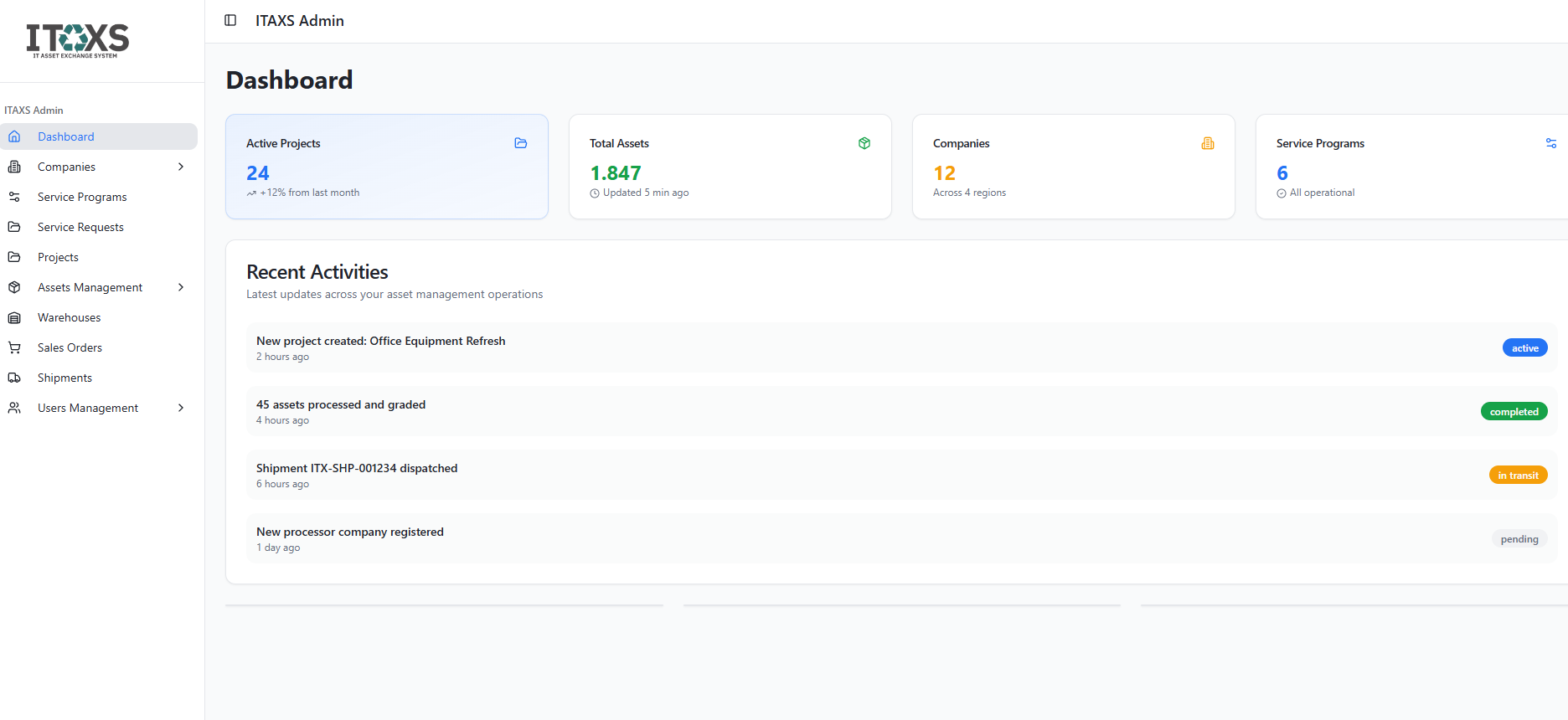Open the Projects menu item
Image resolution: width=1568 pixels, height=720 pixels.
tap(99, 257)
